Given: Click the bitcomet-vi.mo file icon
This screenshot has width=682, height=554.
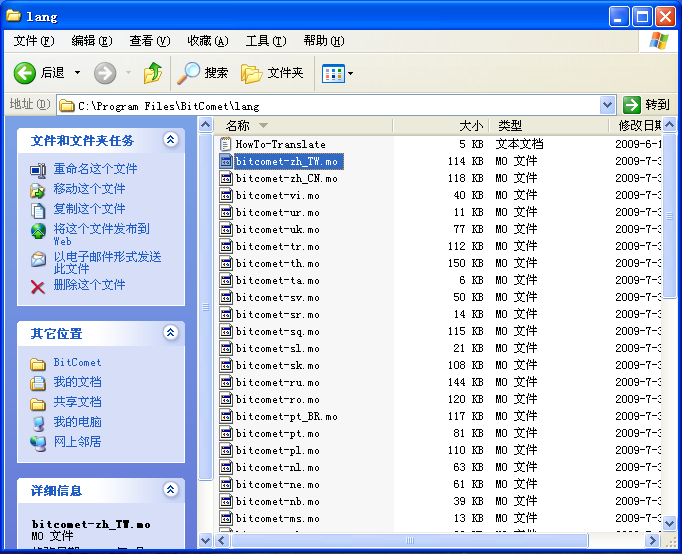Looking at the screenshot, I should click(226, 195).
